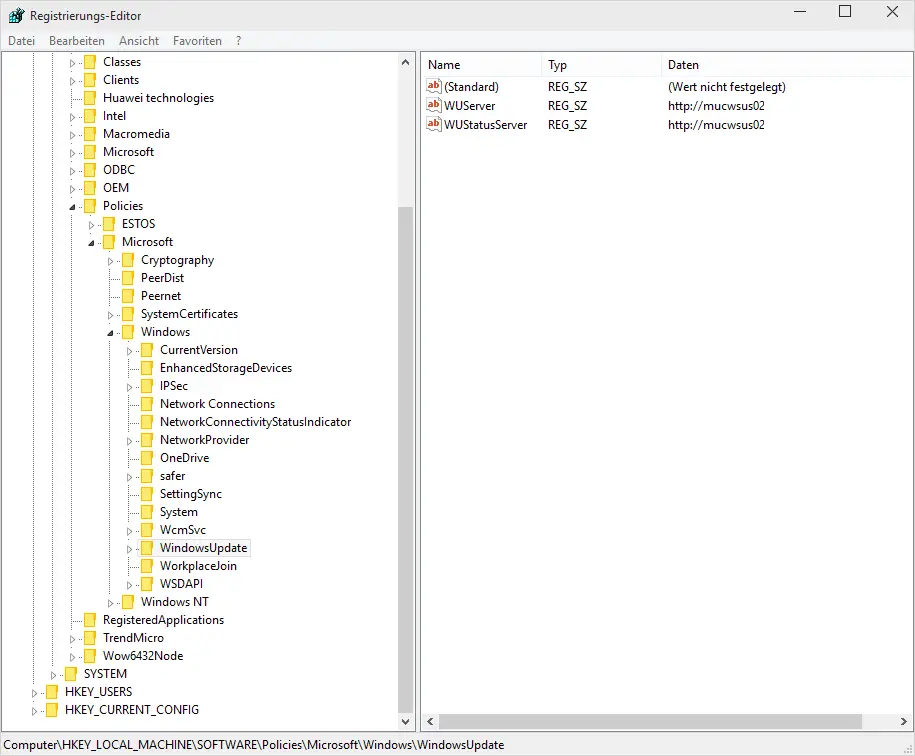Select the RegisteredApplications key

click(163, 620)
